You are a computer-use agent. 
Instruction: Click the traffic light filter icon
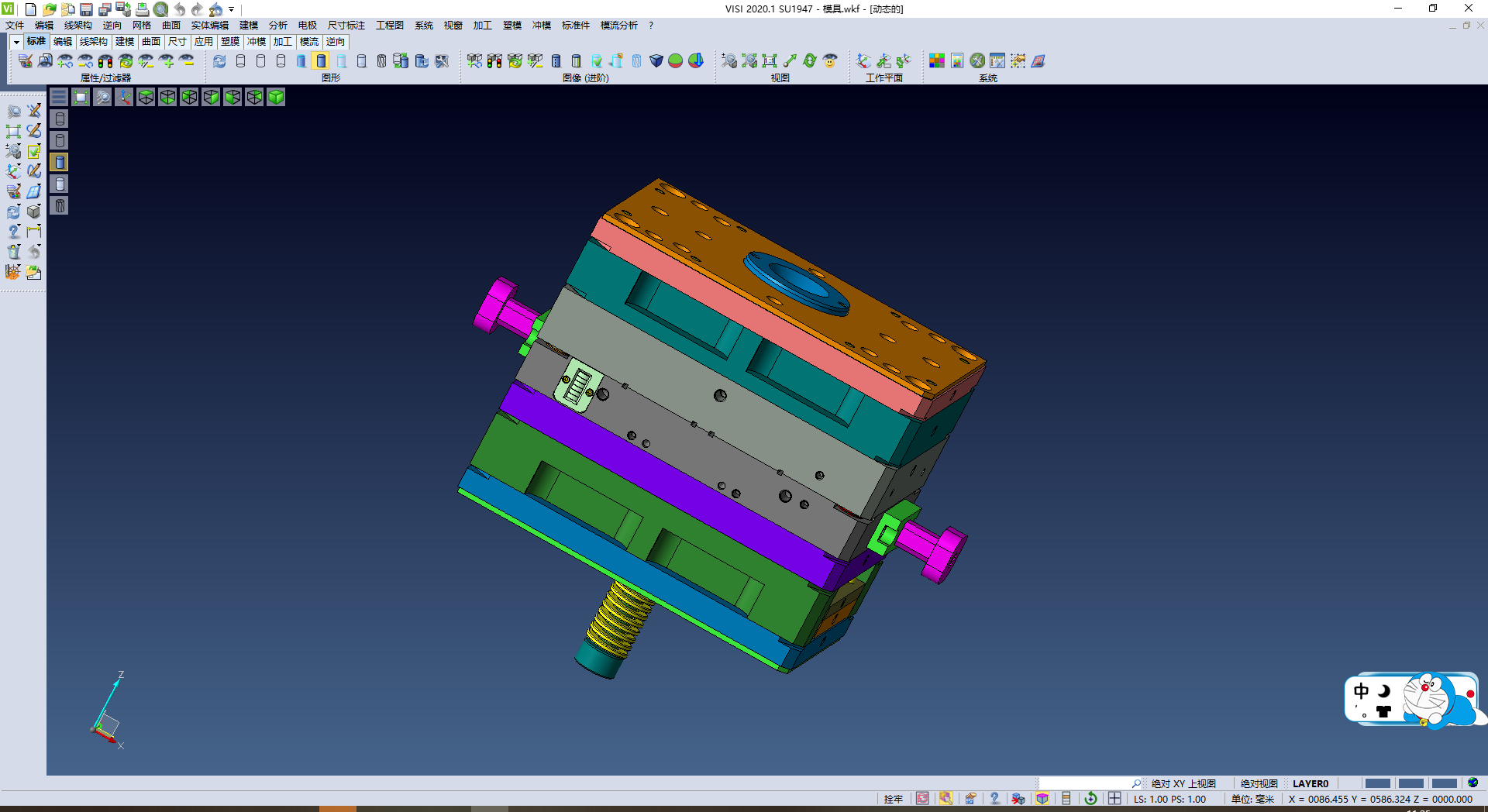(105, 60)
